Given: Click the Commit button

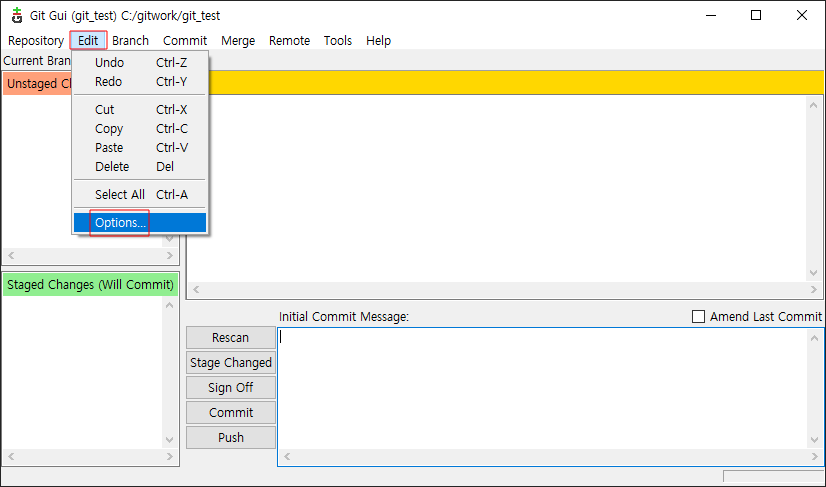Looking at the screenshot, I should coord(231,413).
